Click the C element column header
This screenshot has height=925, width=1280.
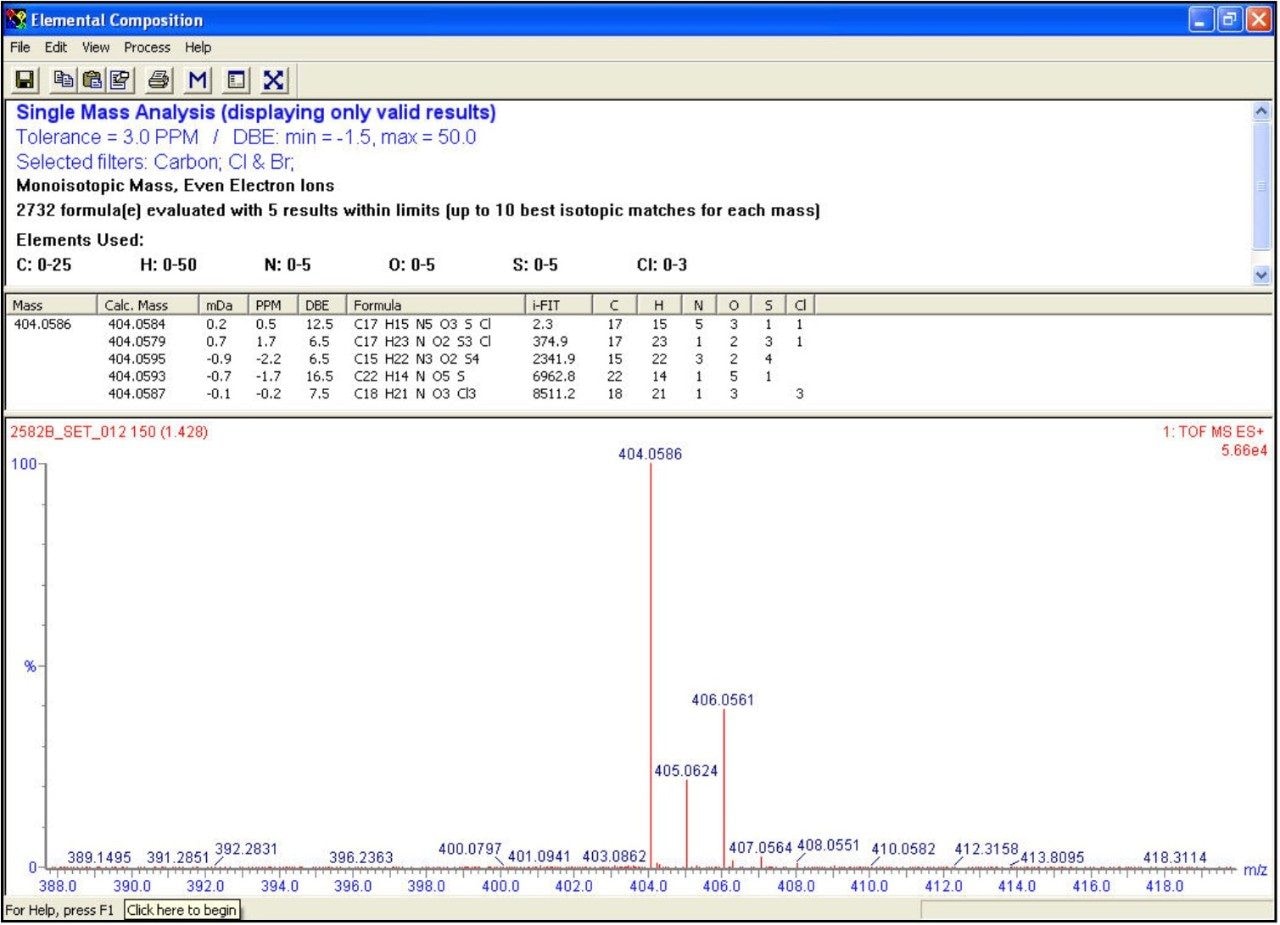click(x=615, y=305)
